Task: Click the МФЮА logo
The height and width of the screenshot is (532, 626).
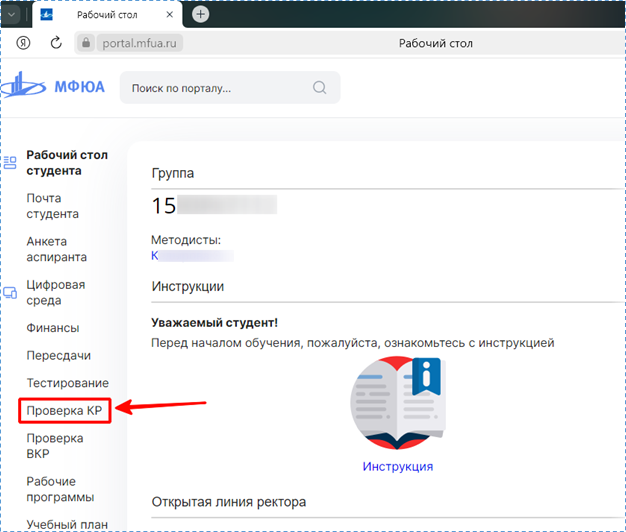Action: point(52,86)
